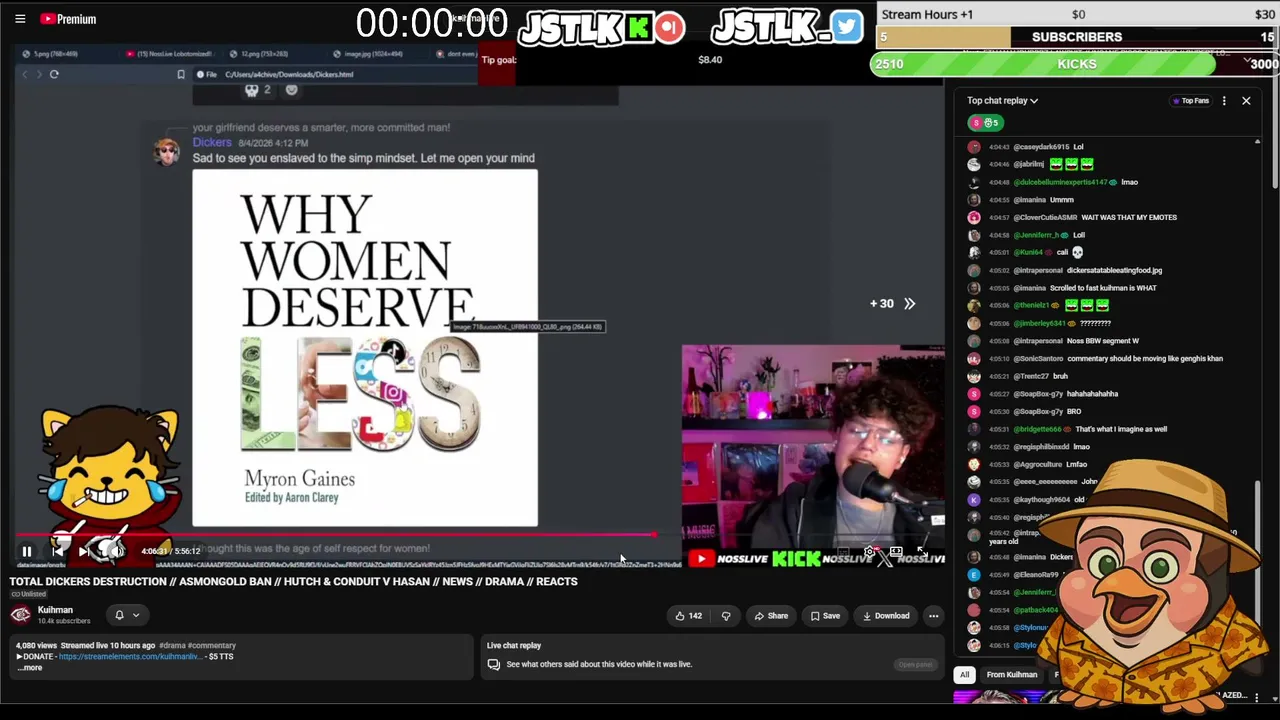The height and width of the screenshot is (720, 1280).
Task: Skip forward 30 seconds arrow in player
Action: click(909, 303)
